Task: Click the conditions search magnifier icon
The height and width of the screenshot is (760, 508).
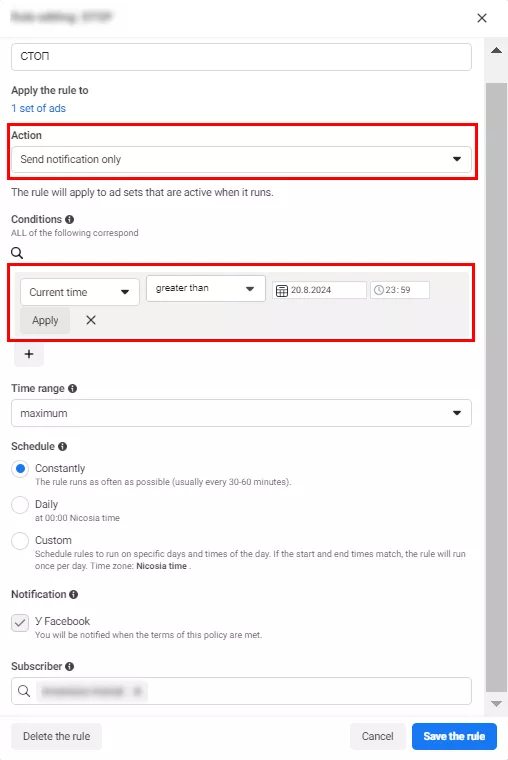Action: (x=17, y=253)
